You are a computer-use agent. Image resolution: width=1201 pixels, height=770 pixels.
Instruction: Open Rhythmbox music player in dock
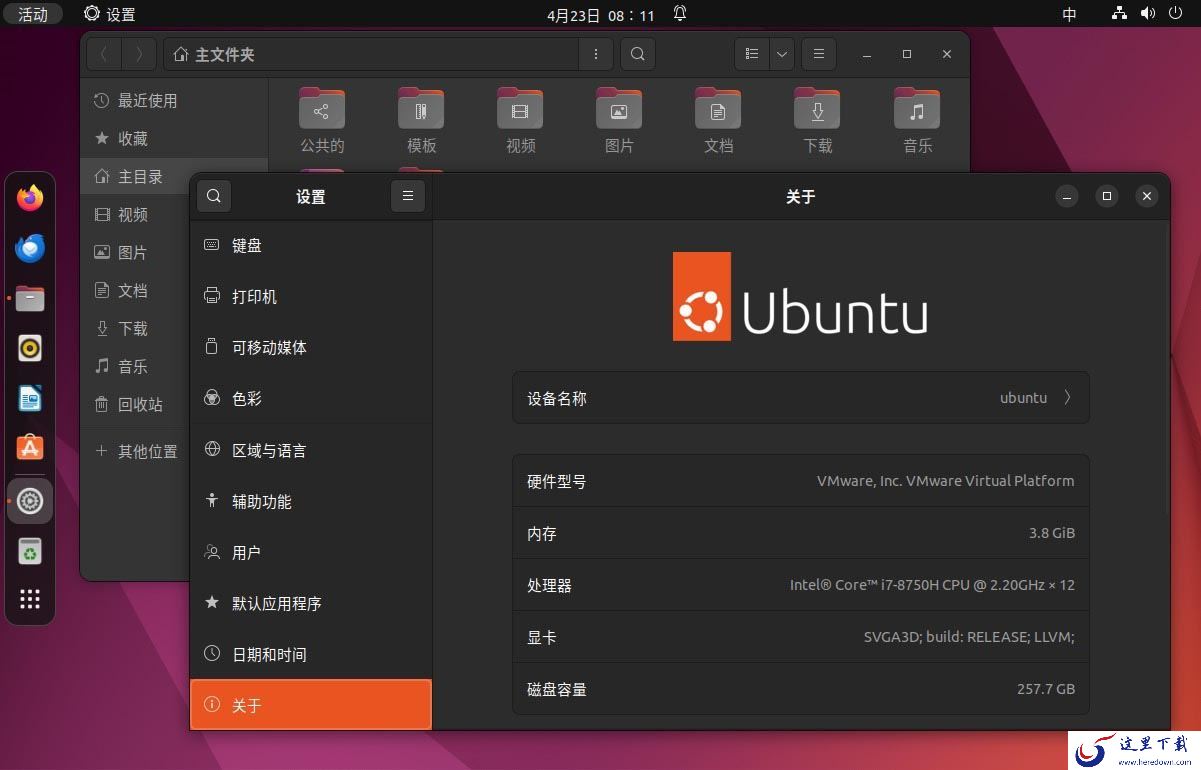click(x=30, y=348)
